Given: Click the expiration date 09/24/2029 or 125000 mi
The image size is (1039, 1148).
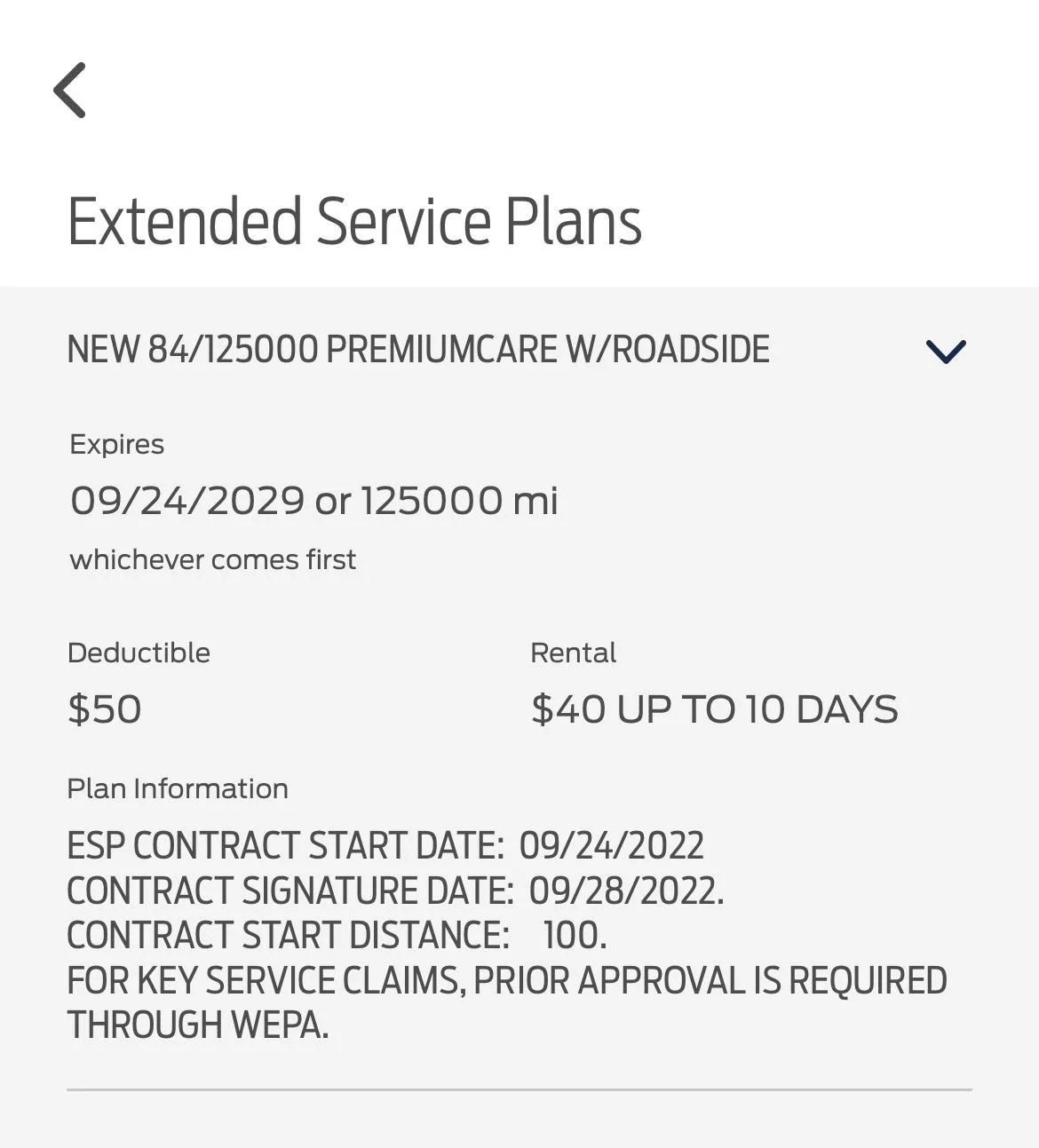Looking at the screenshot, I should point(313,500).
